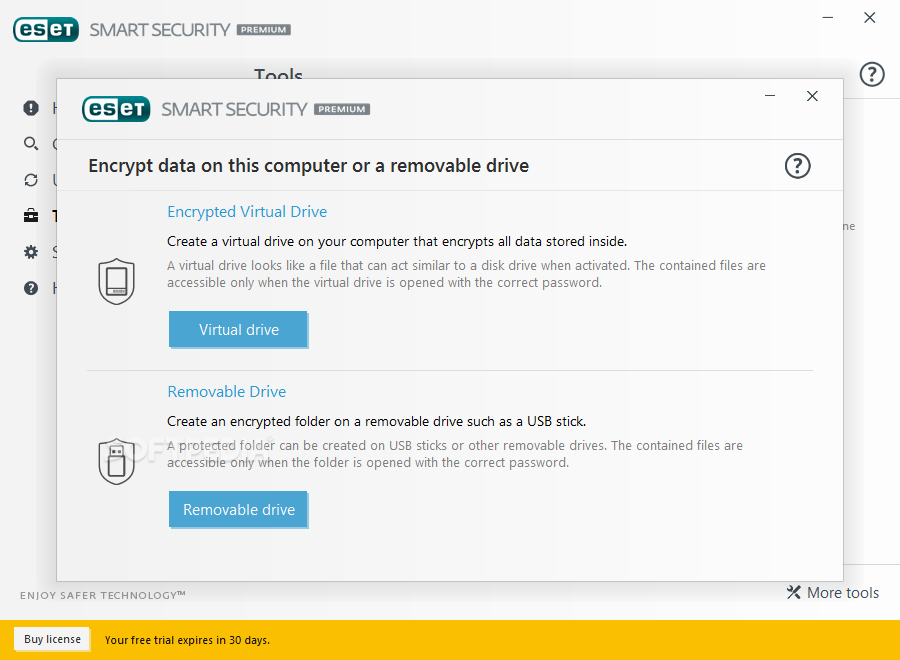Open the Virtual drive encryption wizard

(238, 329)
